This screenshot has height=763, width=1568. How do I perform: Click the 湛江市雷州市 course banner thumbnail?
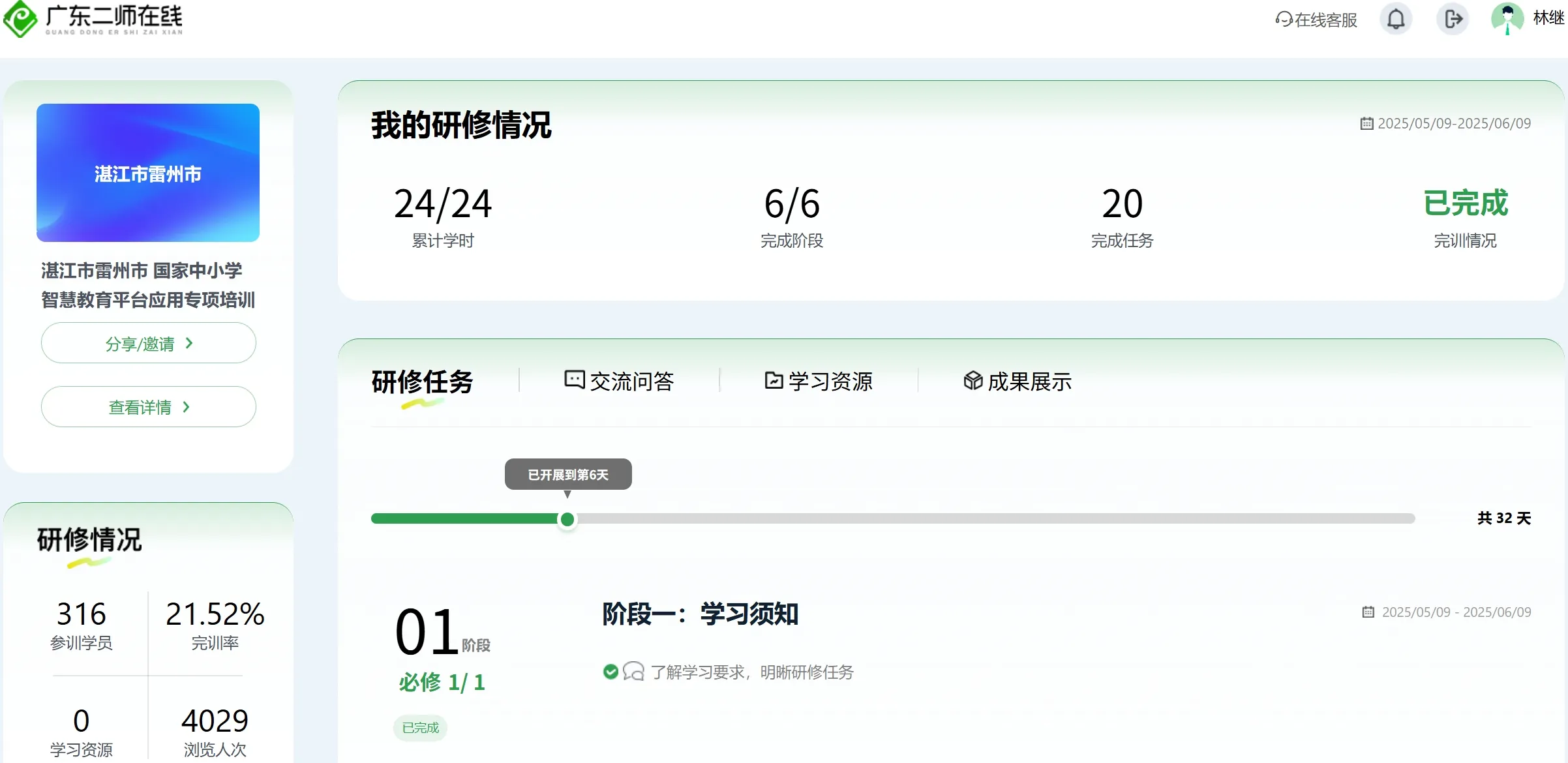tap(148, 173)
